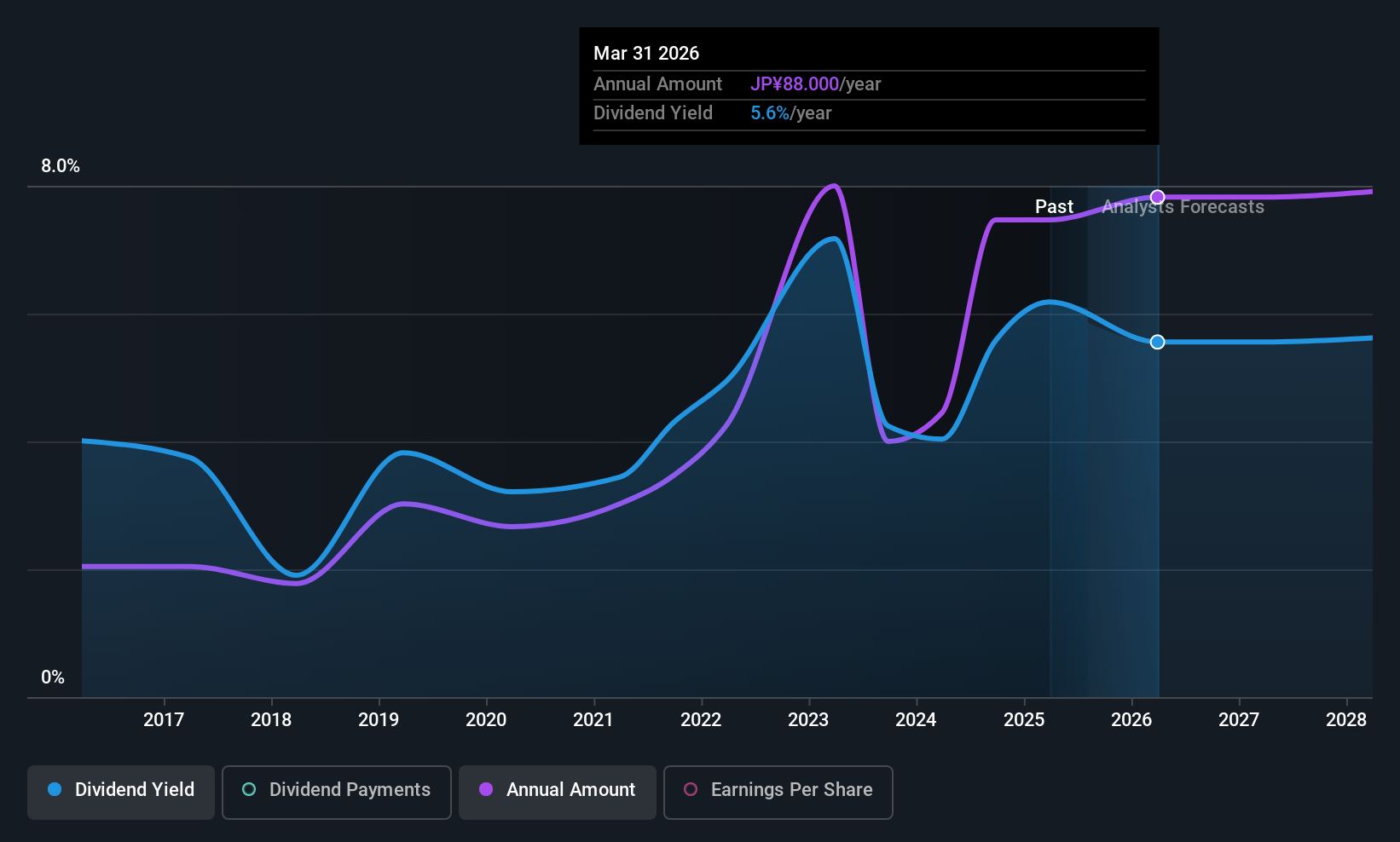Click the Past label on the chart

tap(1054, 207)
